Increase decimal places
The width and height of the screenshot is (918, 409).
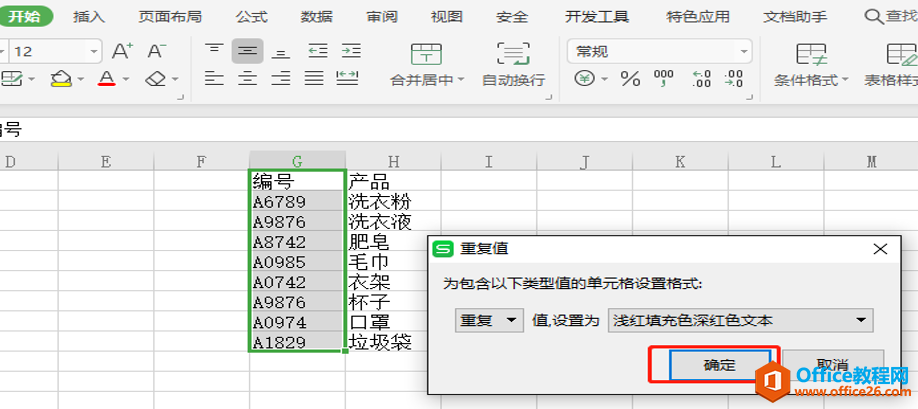pyautogui.click(x=701, y=78)
